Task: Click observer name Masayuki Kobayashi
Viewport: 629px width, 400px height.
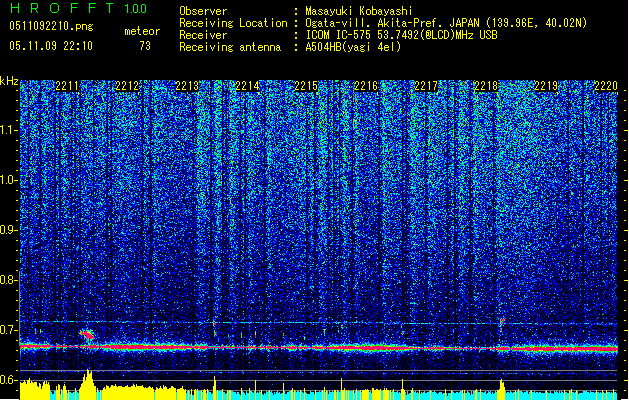Action: coord(359,11)
